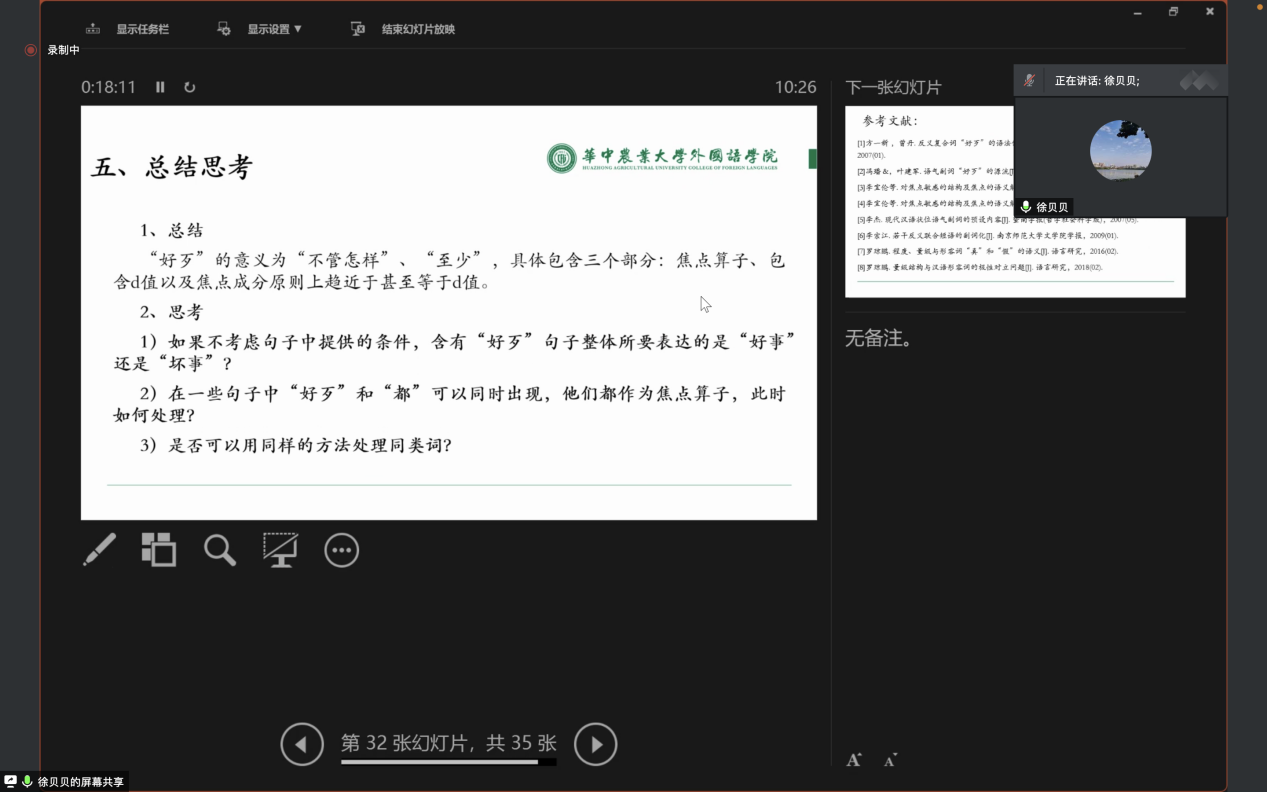Advance to the next slide
The height and width of the screenshot is (792, 1267).
point(596,744)
